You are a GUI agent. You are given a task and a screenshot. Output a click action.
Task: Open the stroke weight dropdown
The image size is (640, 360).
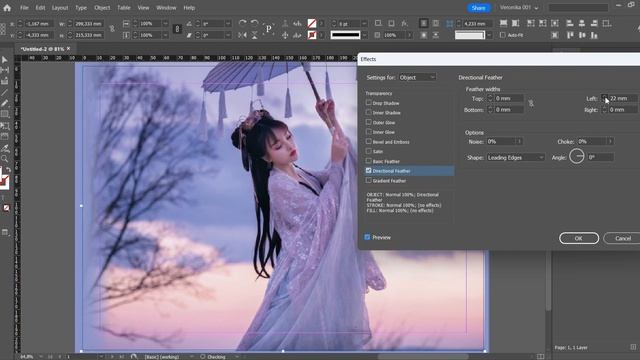[x=364, y=24]
